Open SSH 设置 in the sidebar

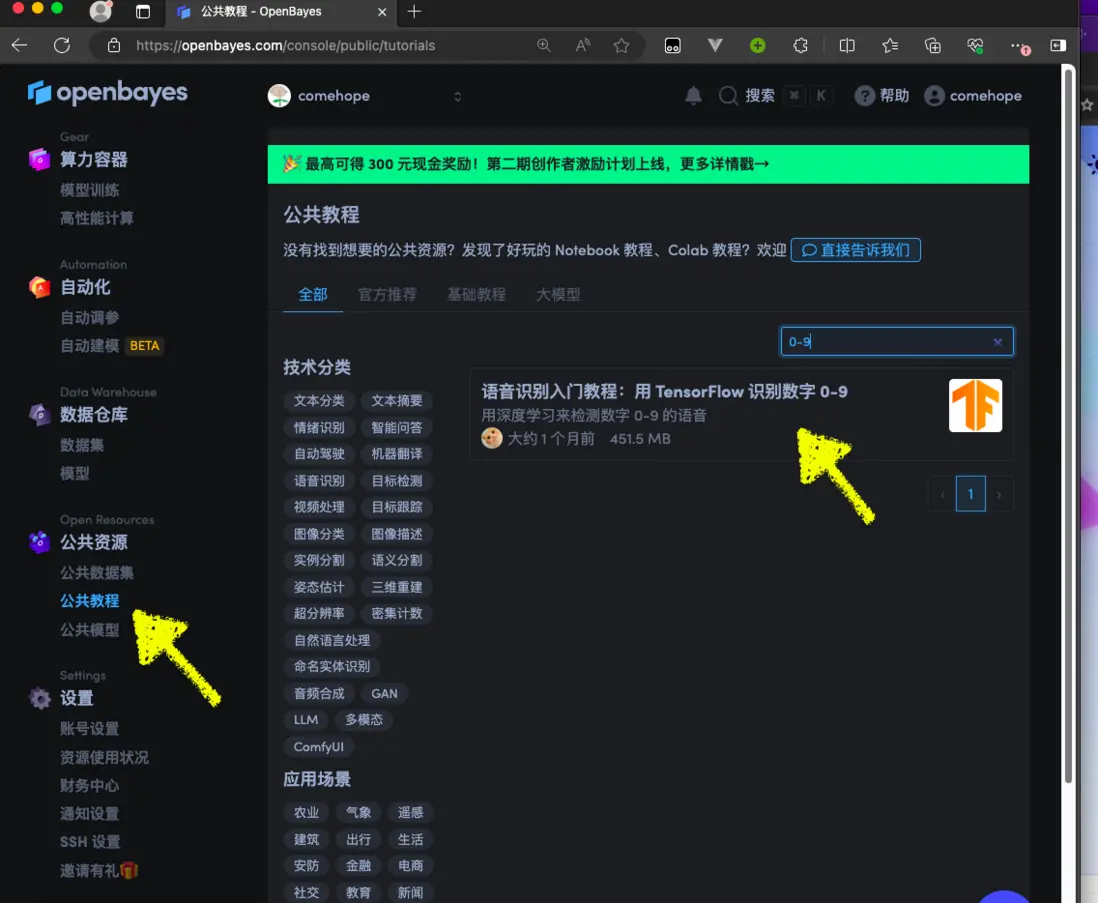pyautogui.click(x=90, y=842)
